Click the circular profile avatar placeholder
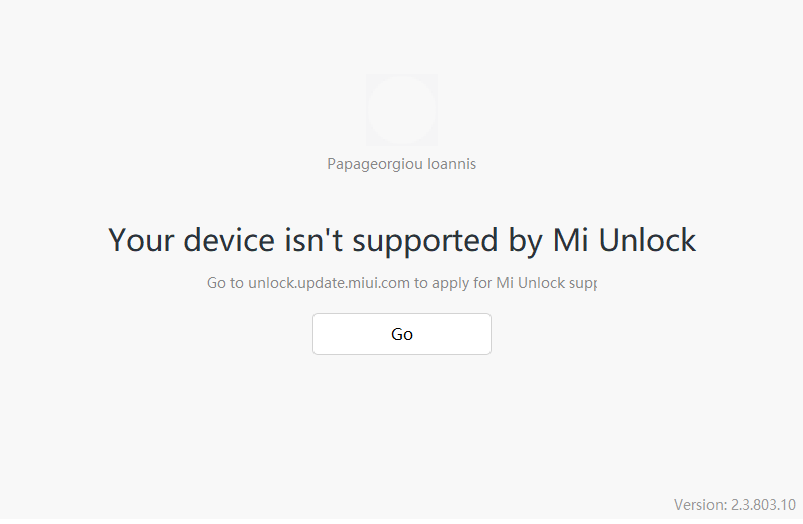The image size is (803, 524). (x=401, y=110)
